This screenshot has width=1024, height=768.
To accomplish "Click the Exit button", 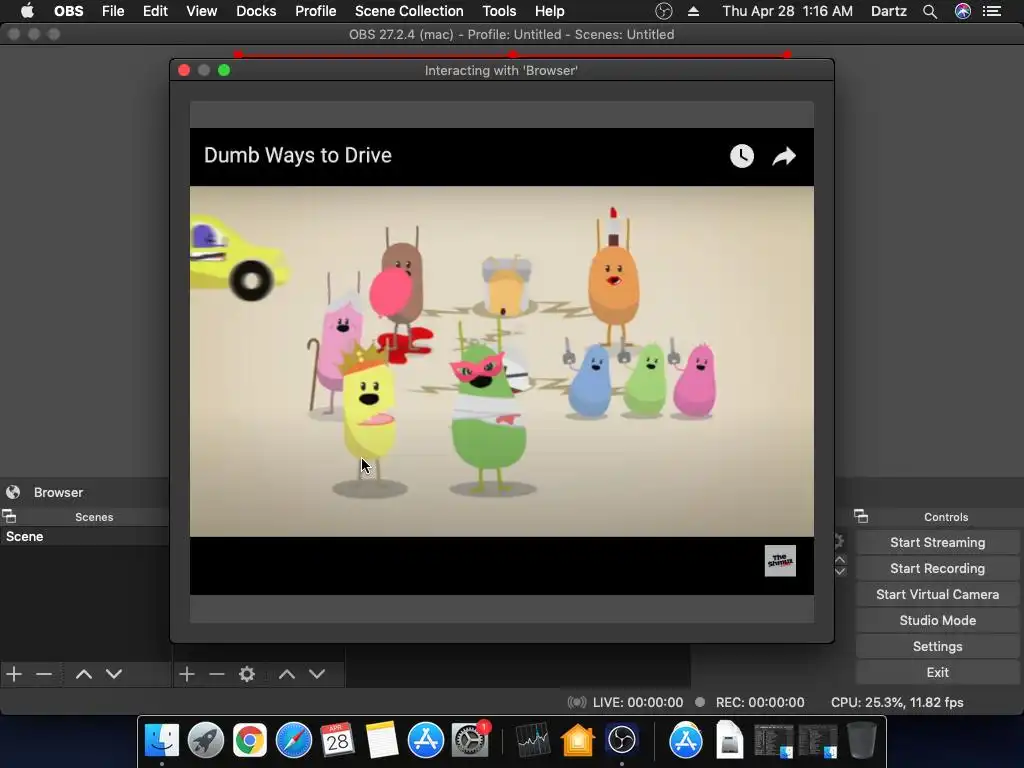I will pyautogui.click(x=937, y=673).
